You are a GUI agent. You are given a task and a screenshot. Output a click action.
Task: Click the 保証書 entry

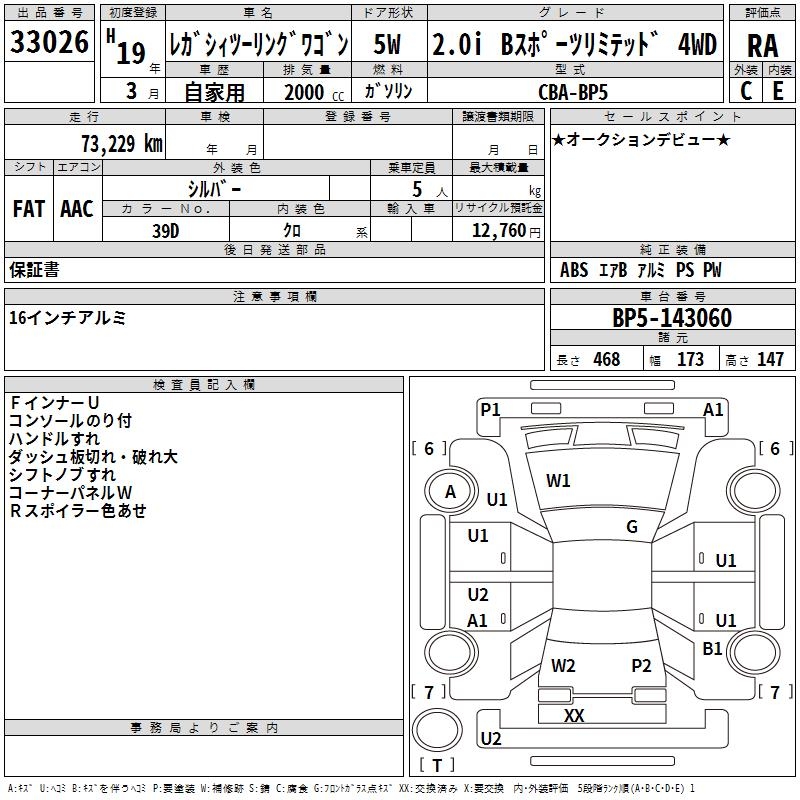click(34, 270)
